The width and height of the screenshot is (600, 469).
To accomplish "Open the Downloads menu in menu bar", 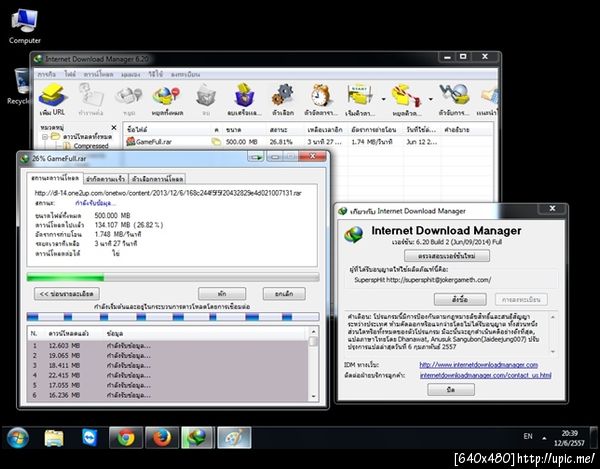I will (x=98, y=74).
